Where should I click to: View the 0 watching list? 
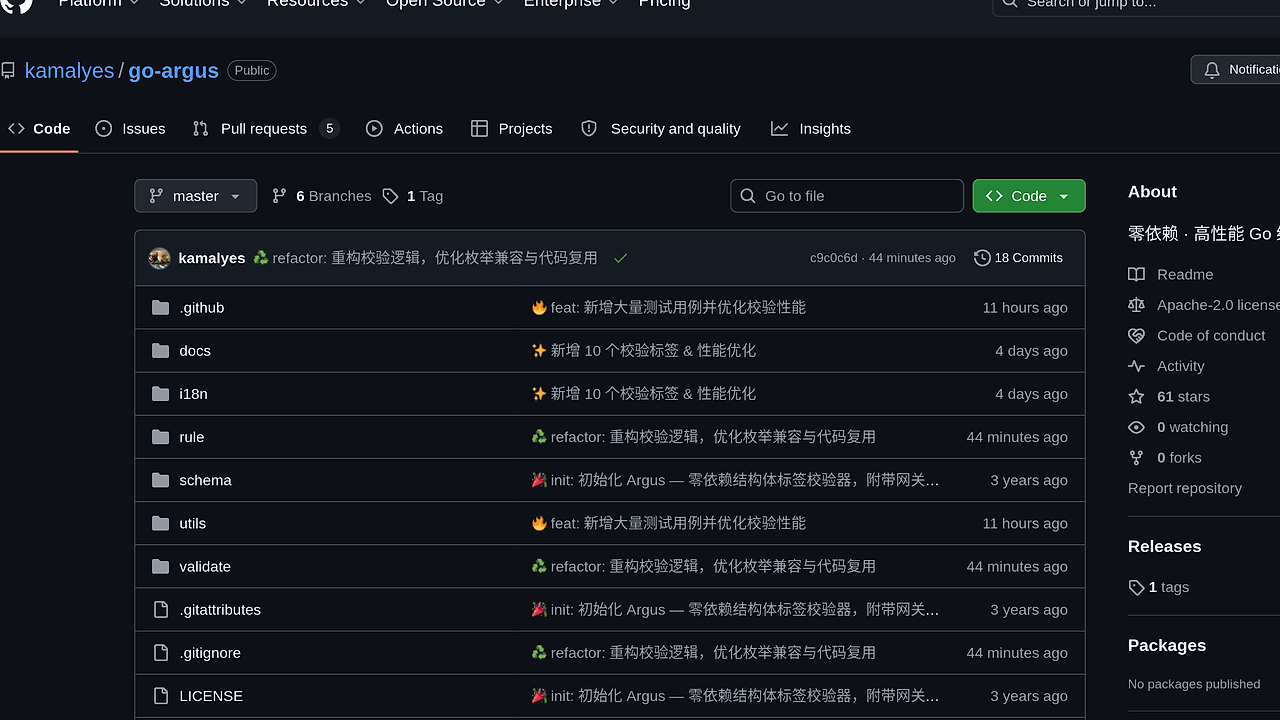pyautogui.click(x=1178, y=427)
